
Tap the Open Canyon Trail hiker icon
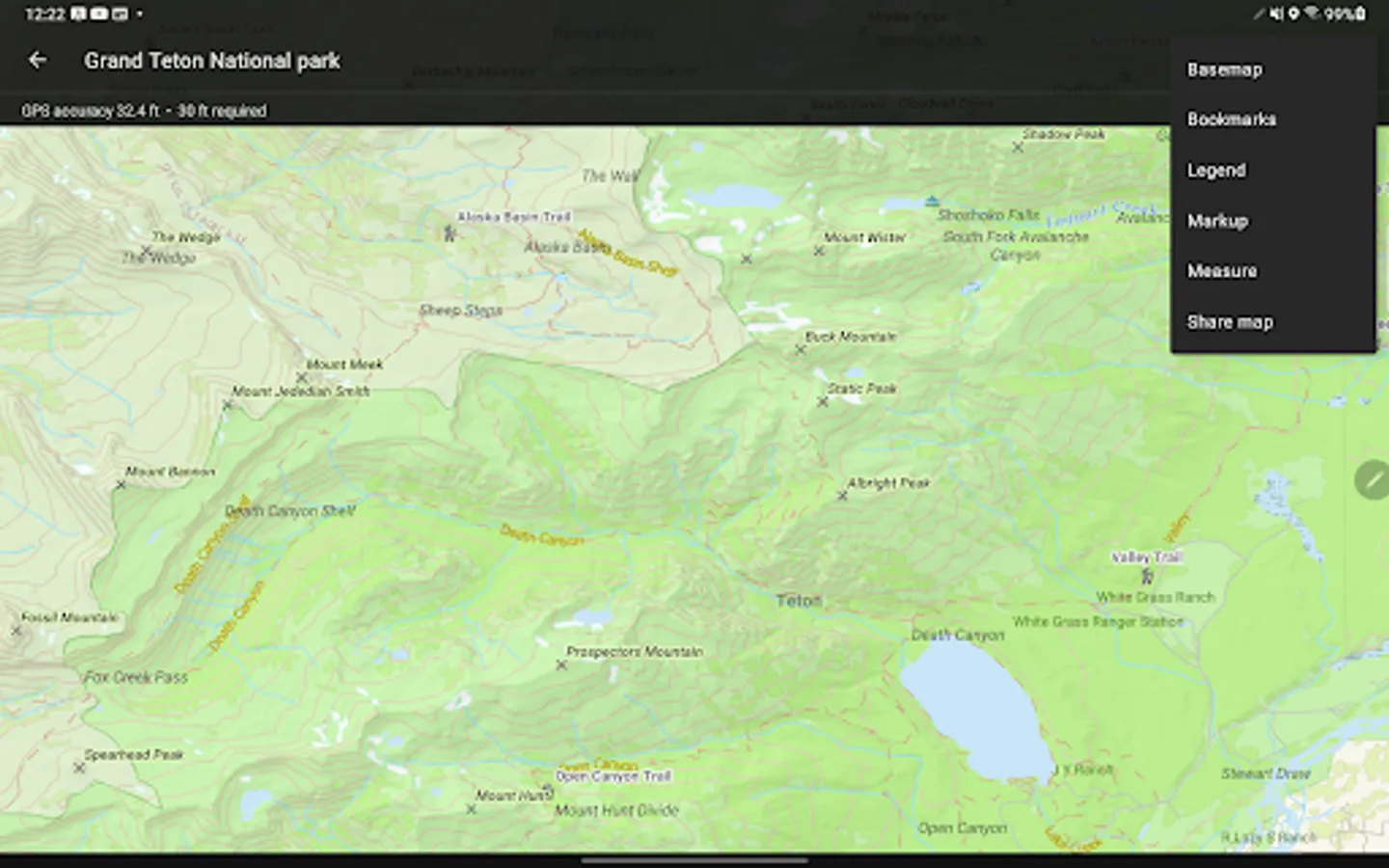(x=548, y=792)
